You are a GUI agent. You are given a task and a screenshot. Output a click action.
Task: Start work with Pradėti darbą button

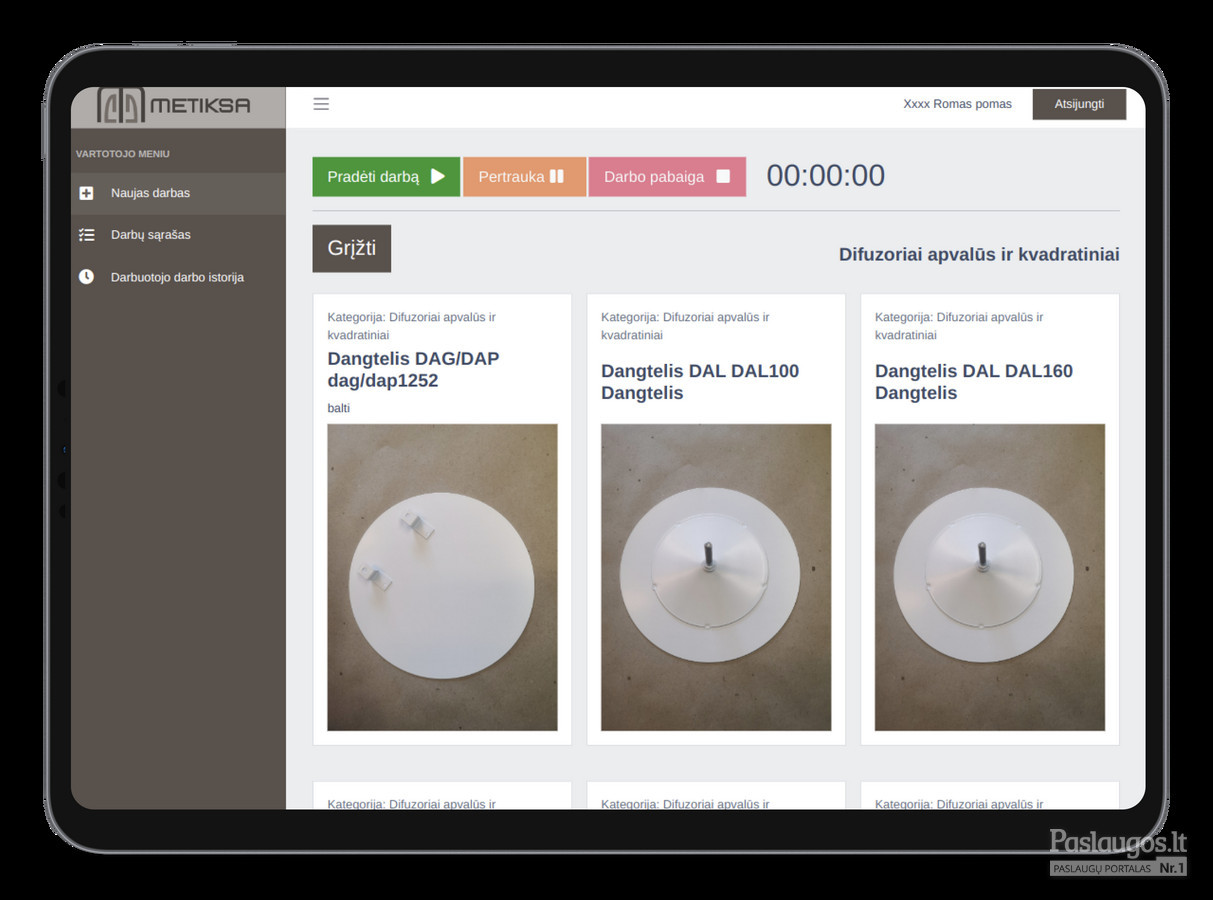click(x=386, y=177)
